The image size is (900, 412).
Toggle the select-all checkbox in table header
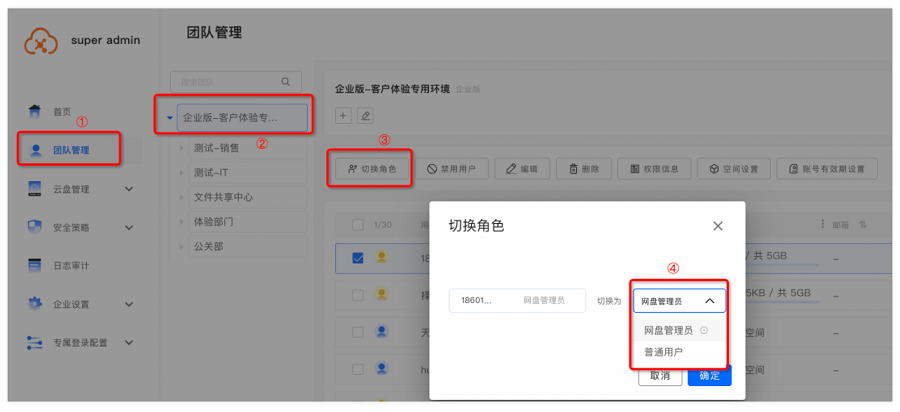tap(357, 224)
